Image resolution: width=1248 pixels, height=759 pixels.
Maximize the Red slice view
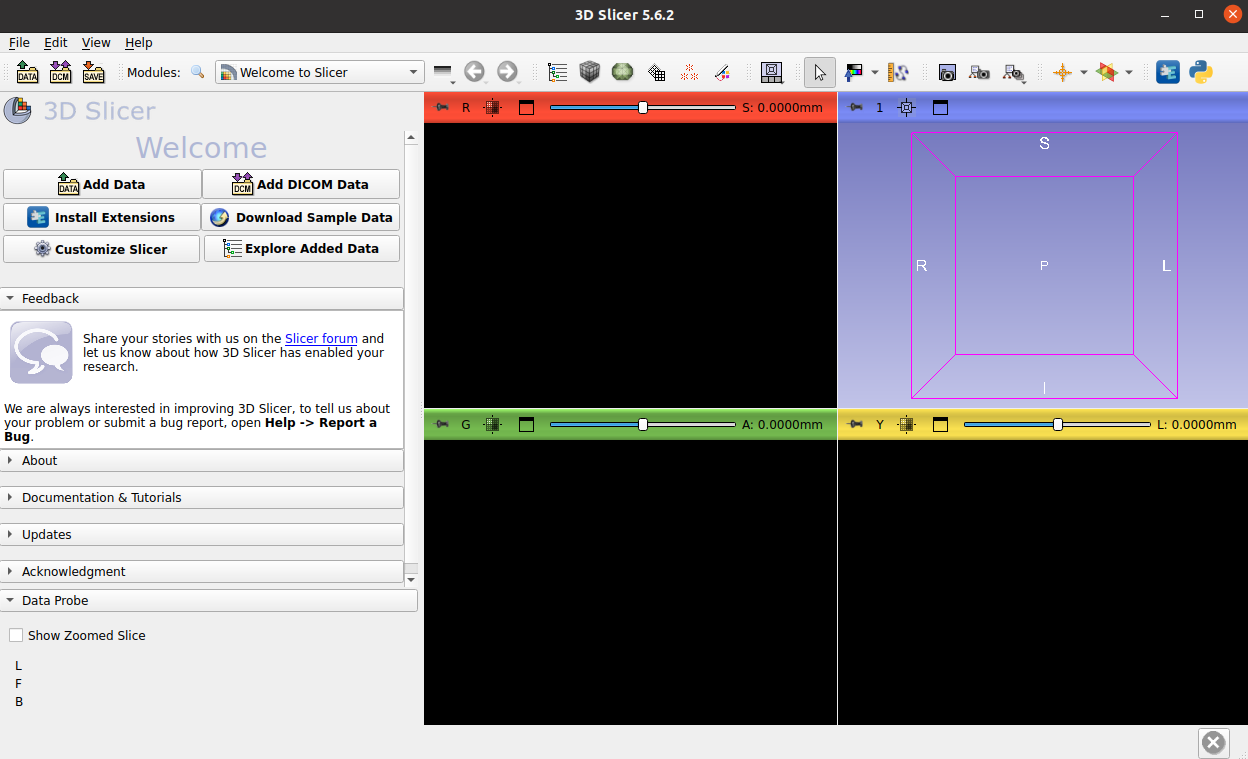[526, 107]
